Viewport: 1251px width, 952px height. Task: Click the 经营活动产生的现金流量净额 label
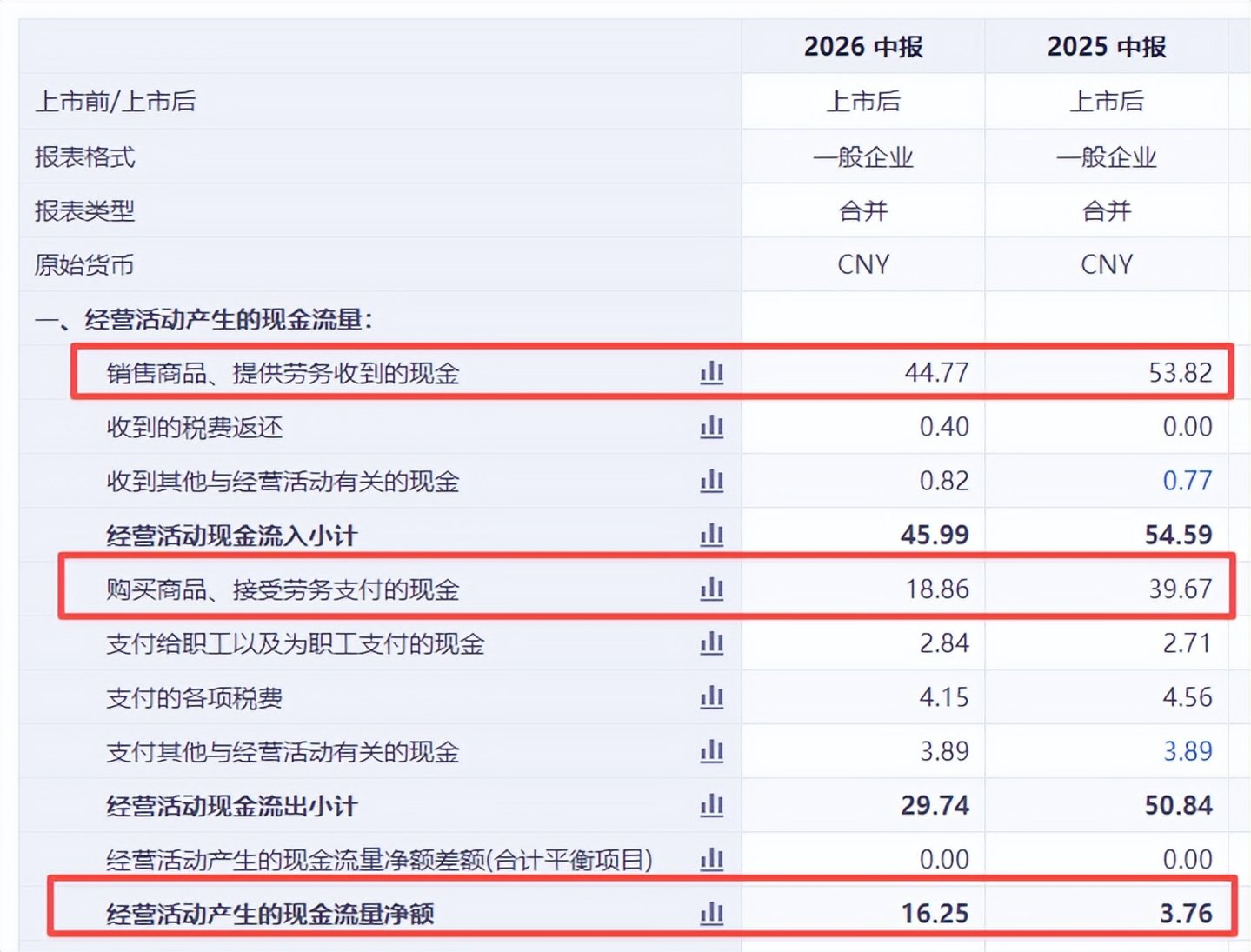(269, 914)
